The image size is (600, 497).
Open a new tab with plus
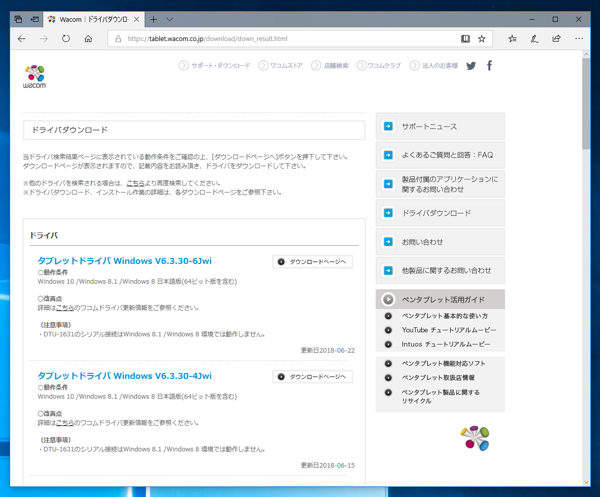[153, 19]
